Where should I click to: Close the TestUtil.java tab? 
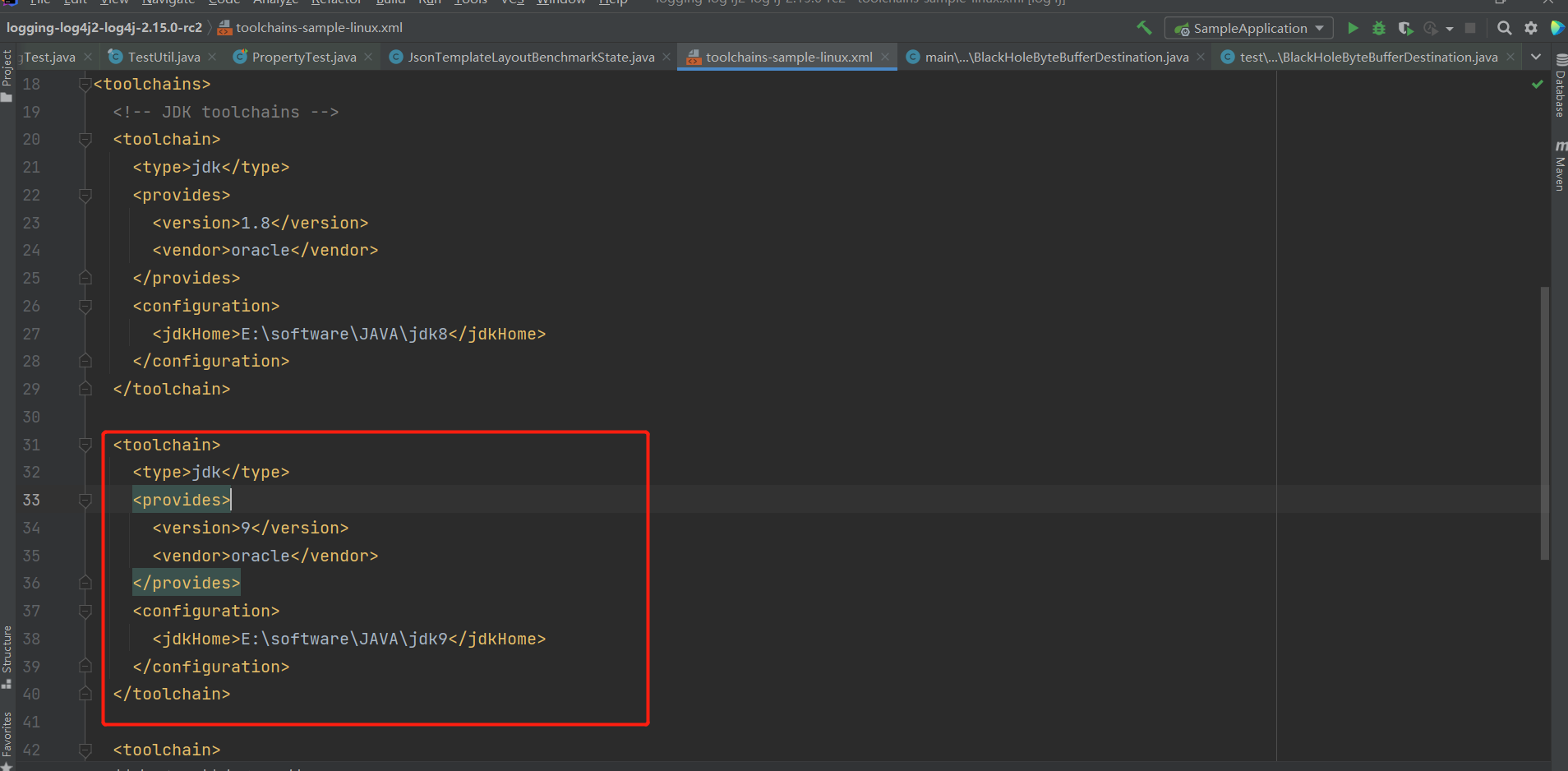point(212,57)
